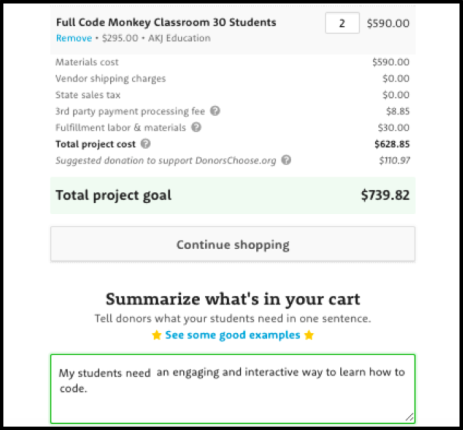Click the $739.82 total project goal amount

(385, 195)
